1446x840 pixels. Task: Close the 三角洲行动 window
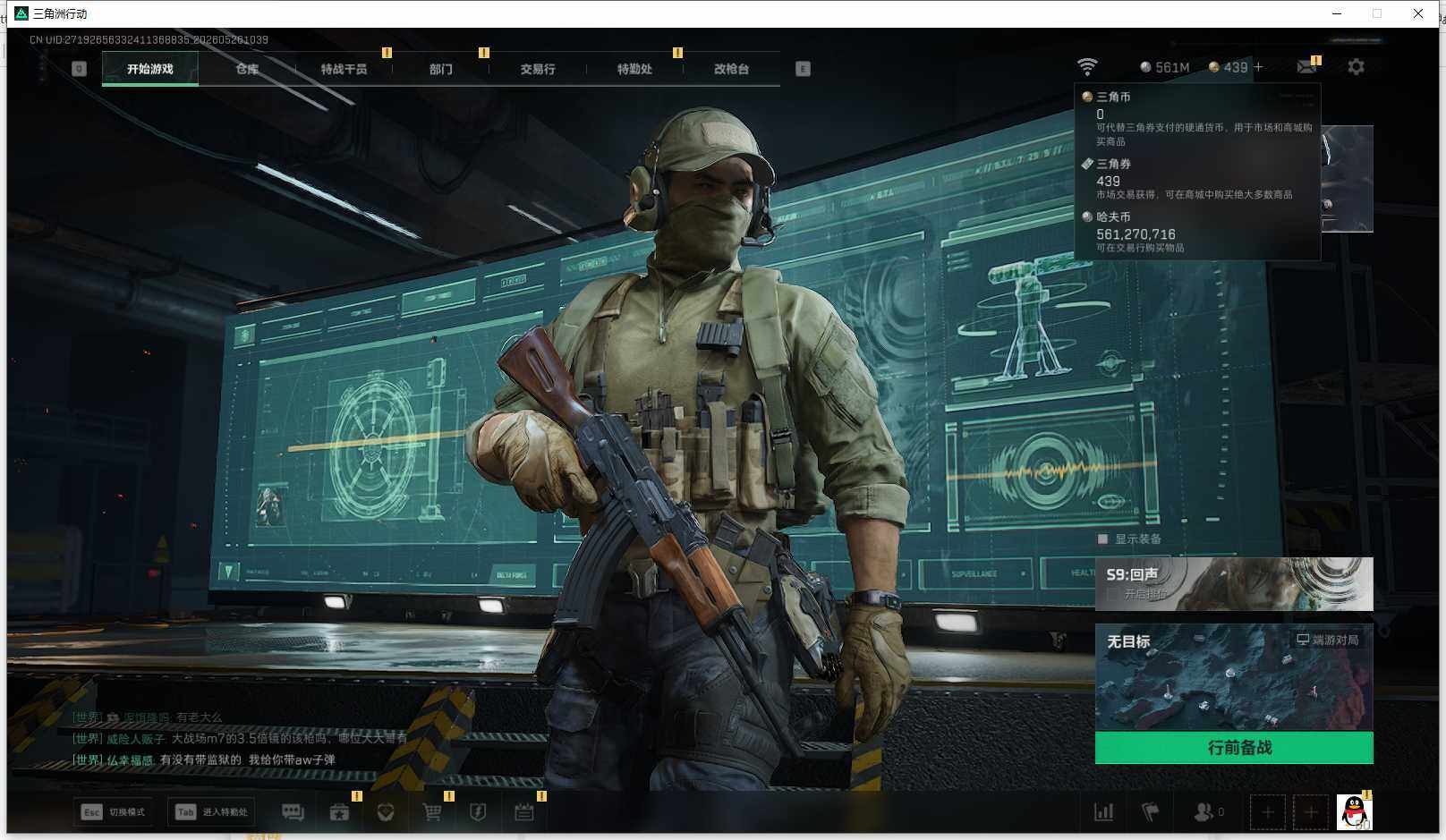(x=1418, y=13)
